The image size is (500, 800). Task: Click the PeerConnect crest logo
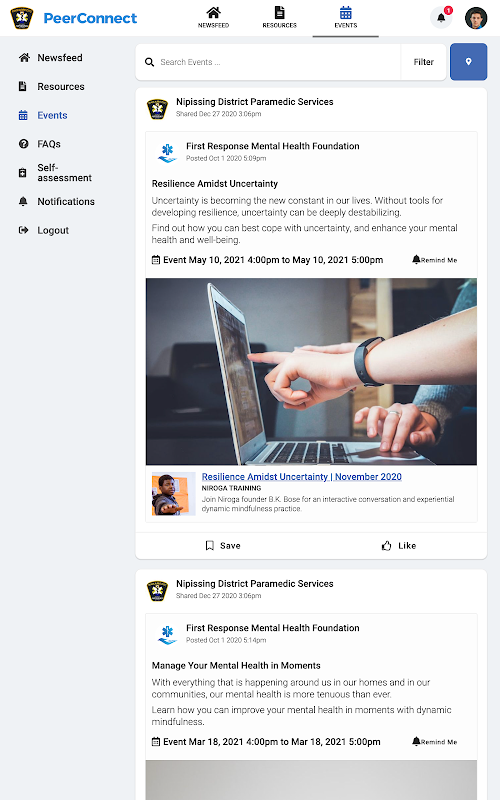click(x=22, y=18)
